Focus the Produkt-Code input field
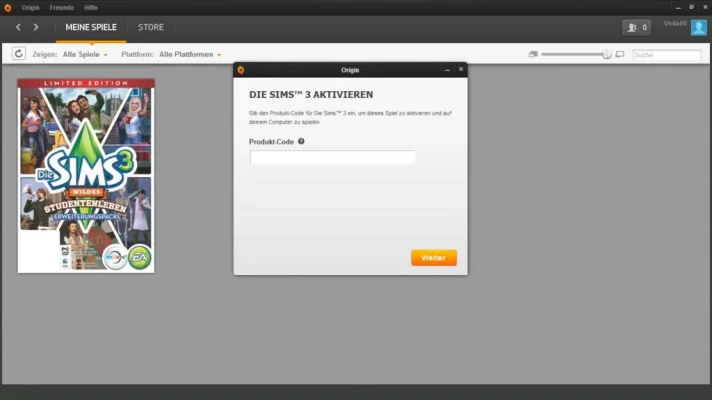This screenshot has height=400, width=712. coord(332,157)
